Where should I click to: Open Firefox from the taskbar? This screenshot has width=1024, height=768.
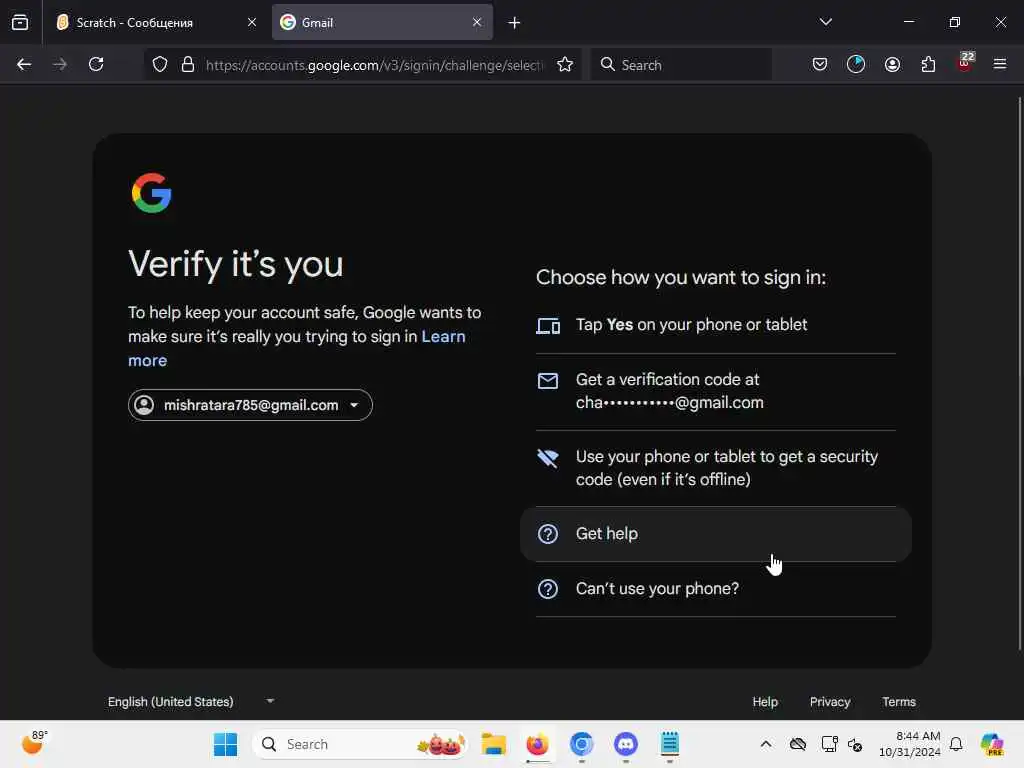[x=537, y=744]
